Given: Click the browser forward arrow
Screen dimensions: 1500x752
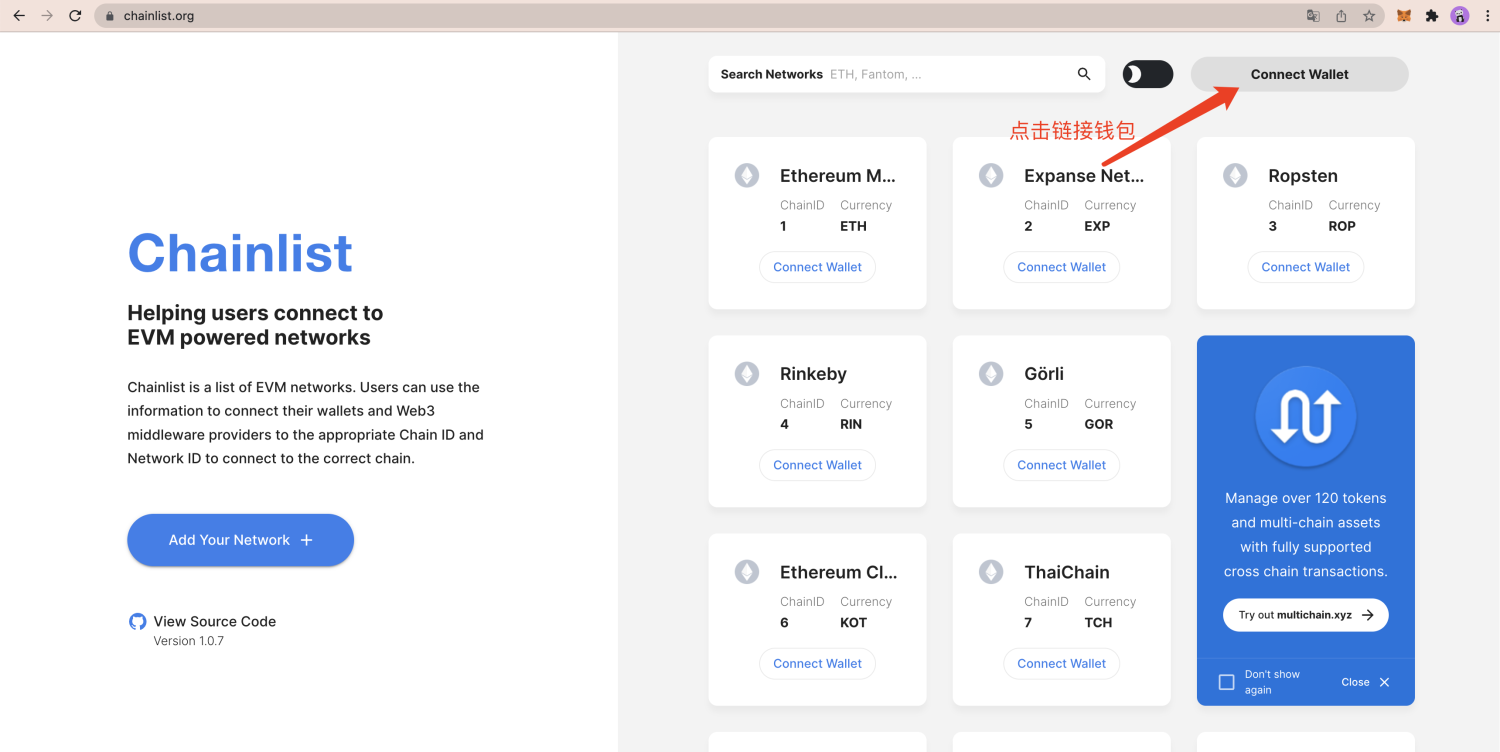Looking at the screenshot, I should 47,16.
